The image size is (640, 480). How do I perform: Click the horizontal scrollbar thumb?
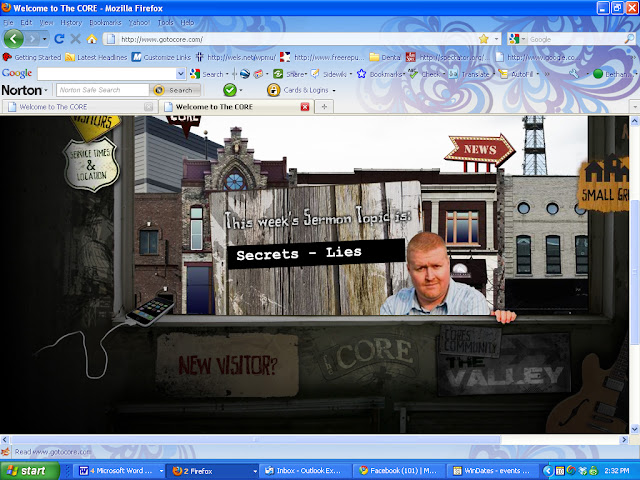(255, 440)
